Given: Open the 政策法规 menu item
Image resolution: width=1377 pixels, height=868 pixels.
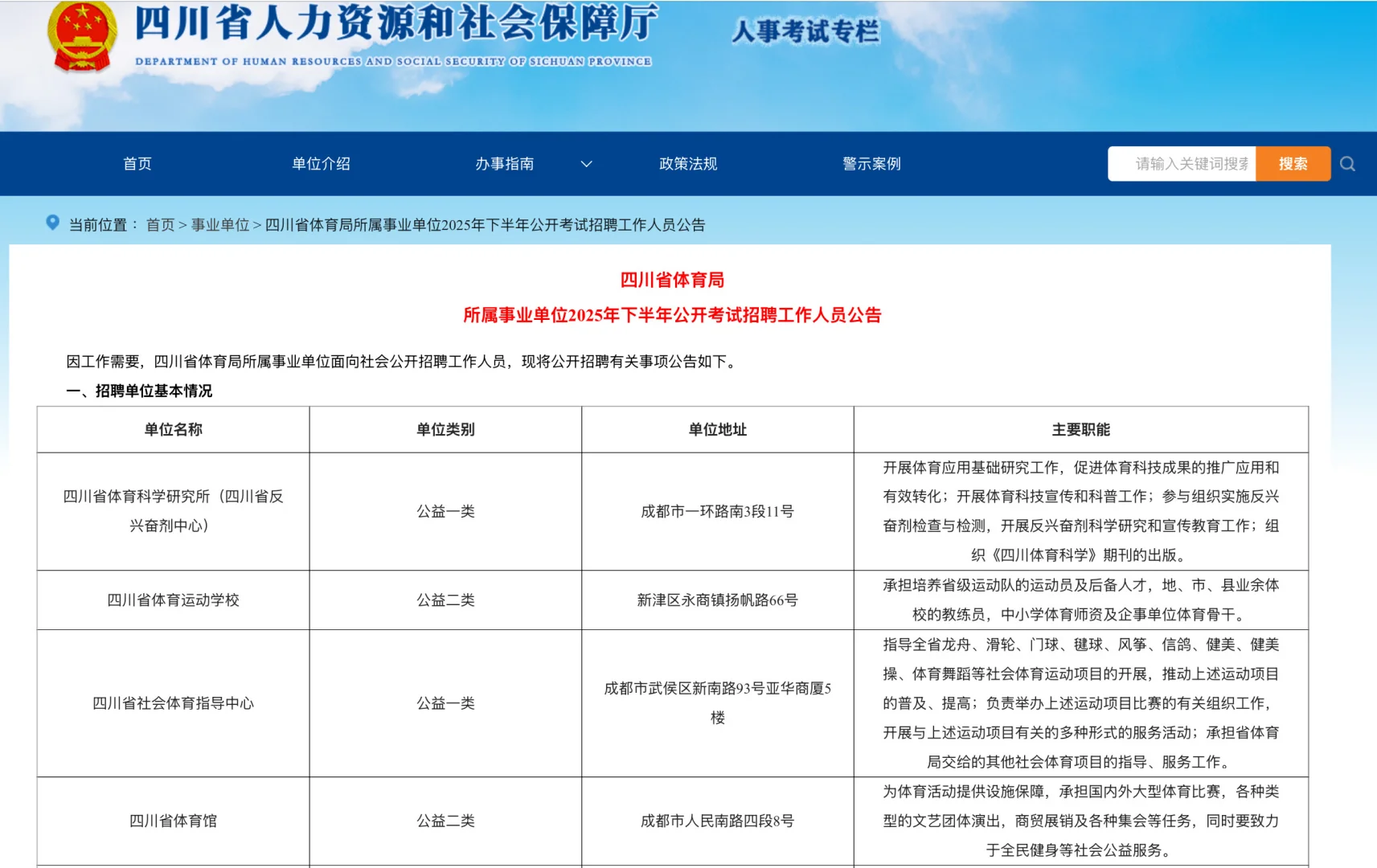Looking at the screenshot, I should point(688,164).
